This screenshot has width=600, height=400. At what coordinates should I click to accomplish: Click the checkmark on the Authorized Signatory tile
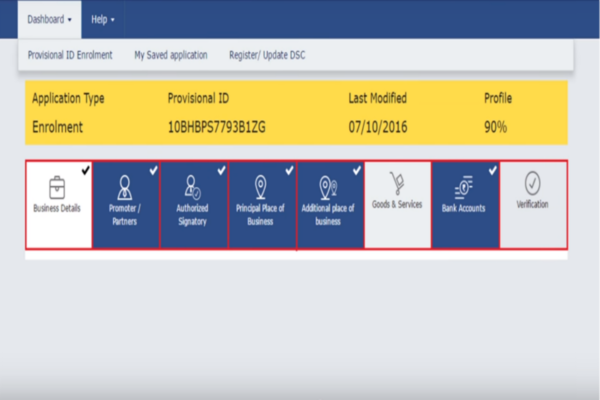pyautogui.click(x=221, y=170)
